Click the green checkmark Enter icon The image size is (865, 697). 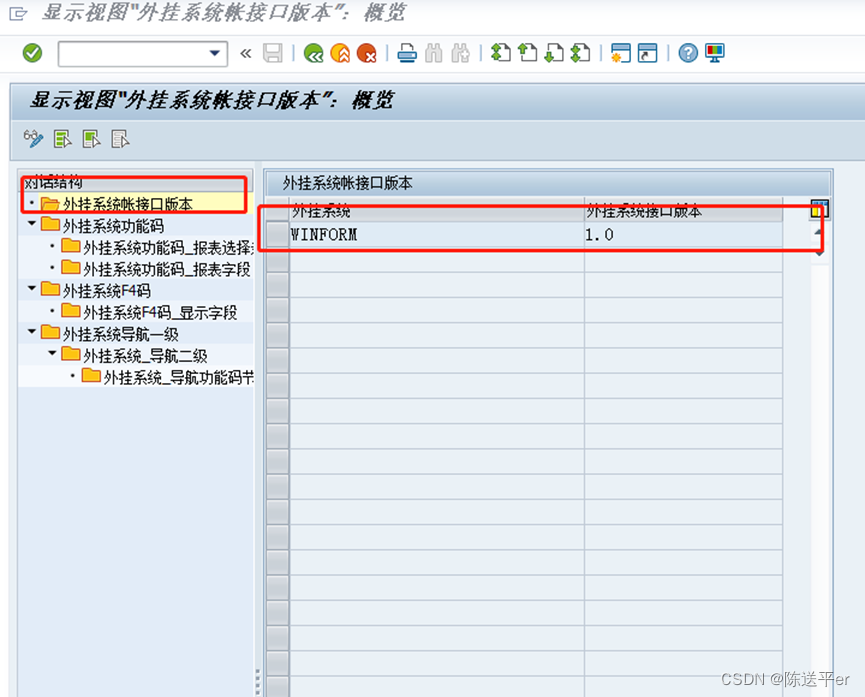click(x=33, y=53)
